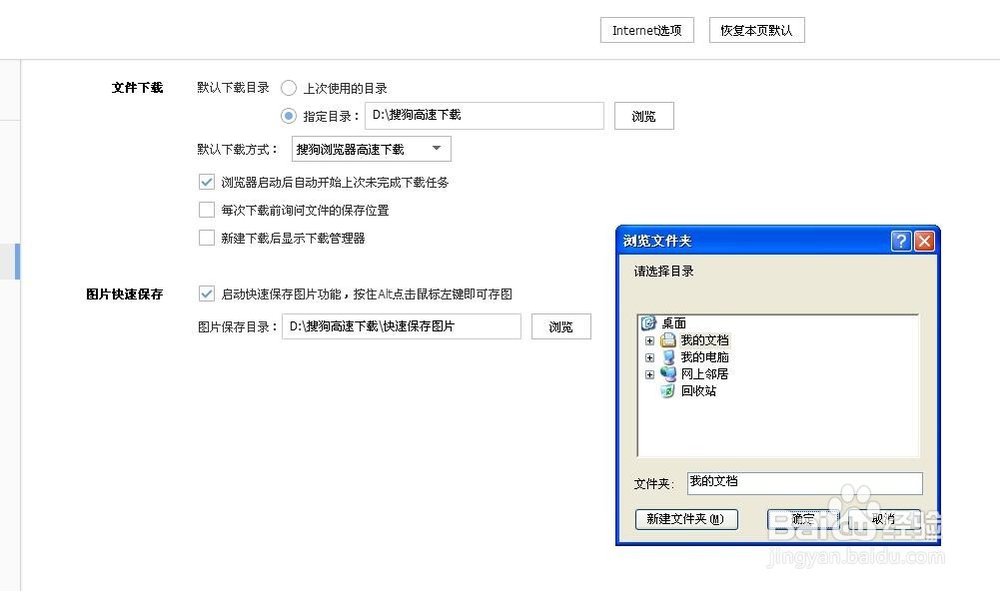Confirm with 确定 button in dialog
Screen dimensions: 1000x591
[803, 519]
